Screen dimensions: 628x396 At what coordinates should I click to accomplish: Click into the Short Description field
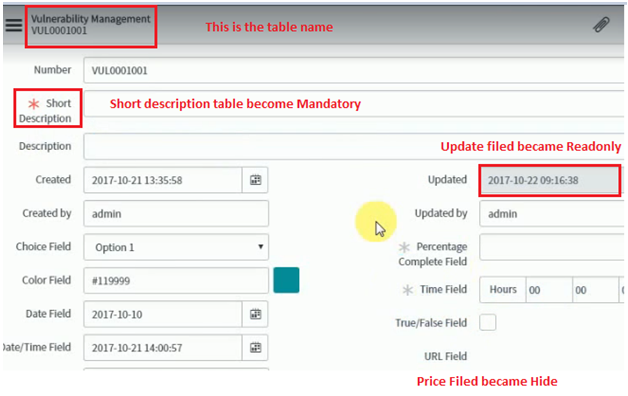point(354,104)
